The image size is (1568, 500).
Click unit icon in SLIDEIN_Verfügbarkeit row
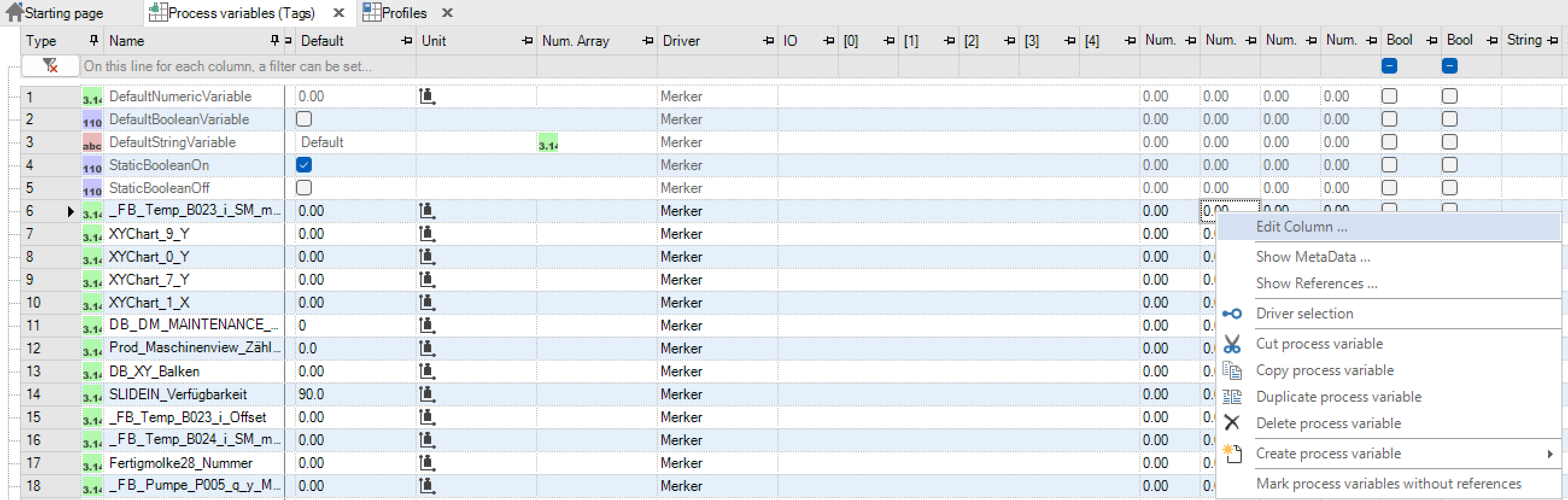point(428,394)
